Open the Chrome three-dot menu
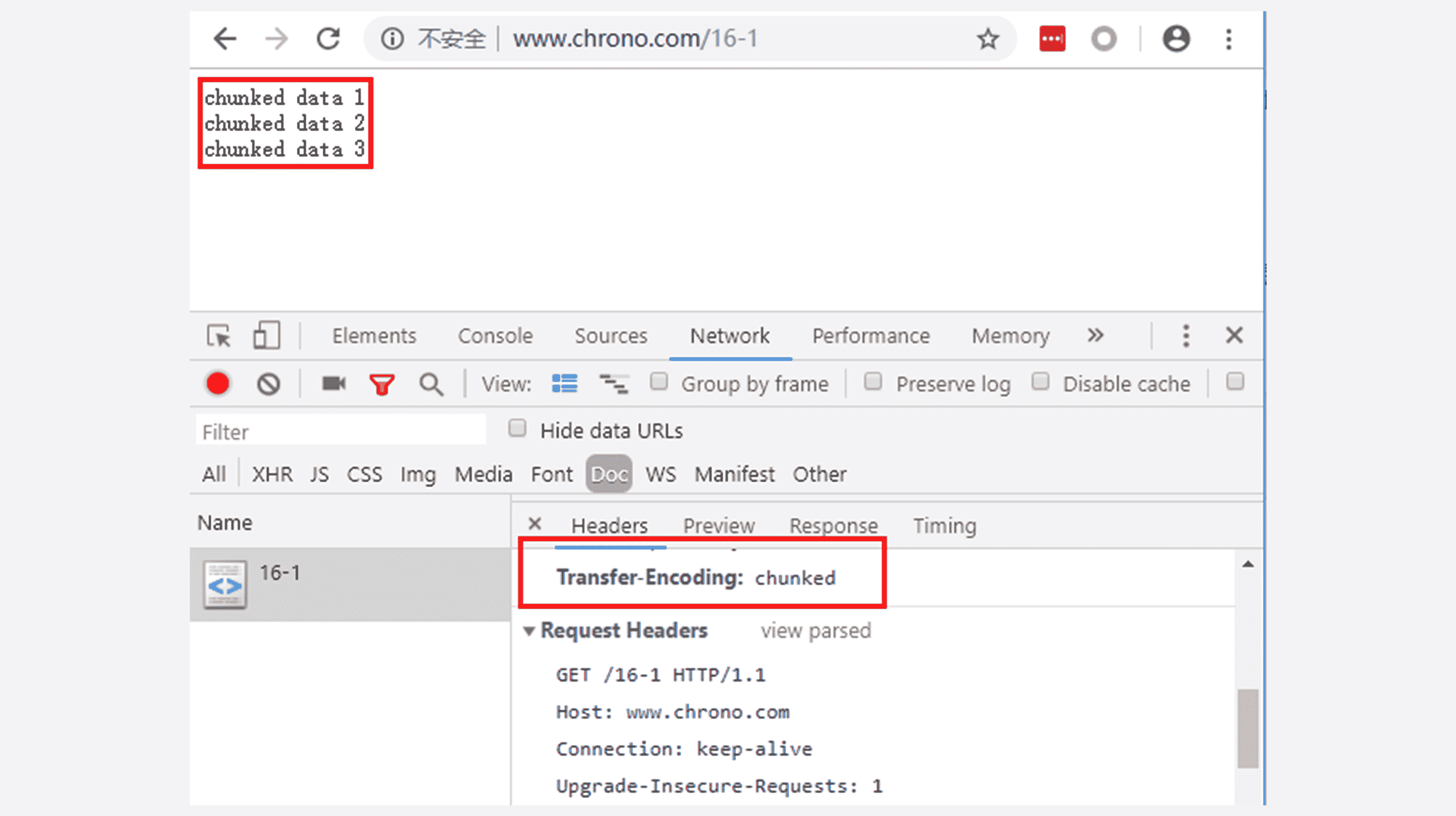 (x=1228, y=39)
